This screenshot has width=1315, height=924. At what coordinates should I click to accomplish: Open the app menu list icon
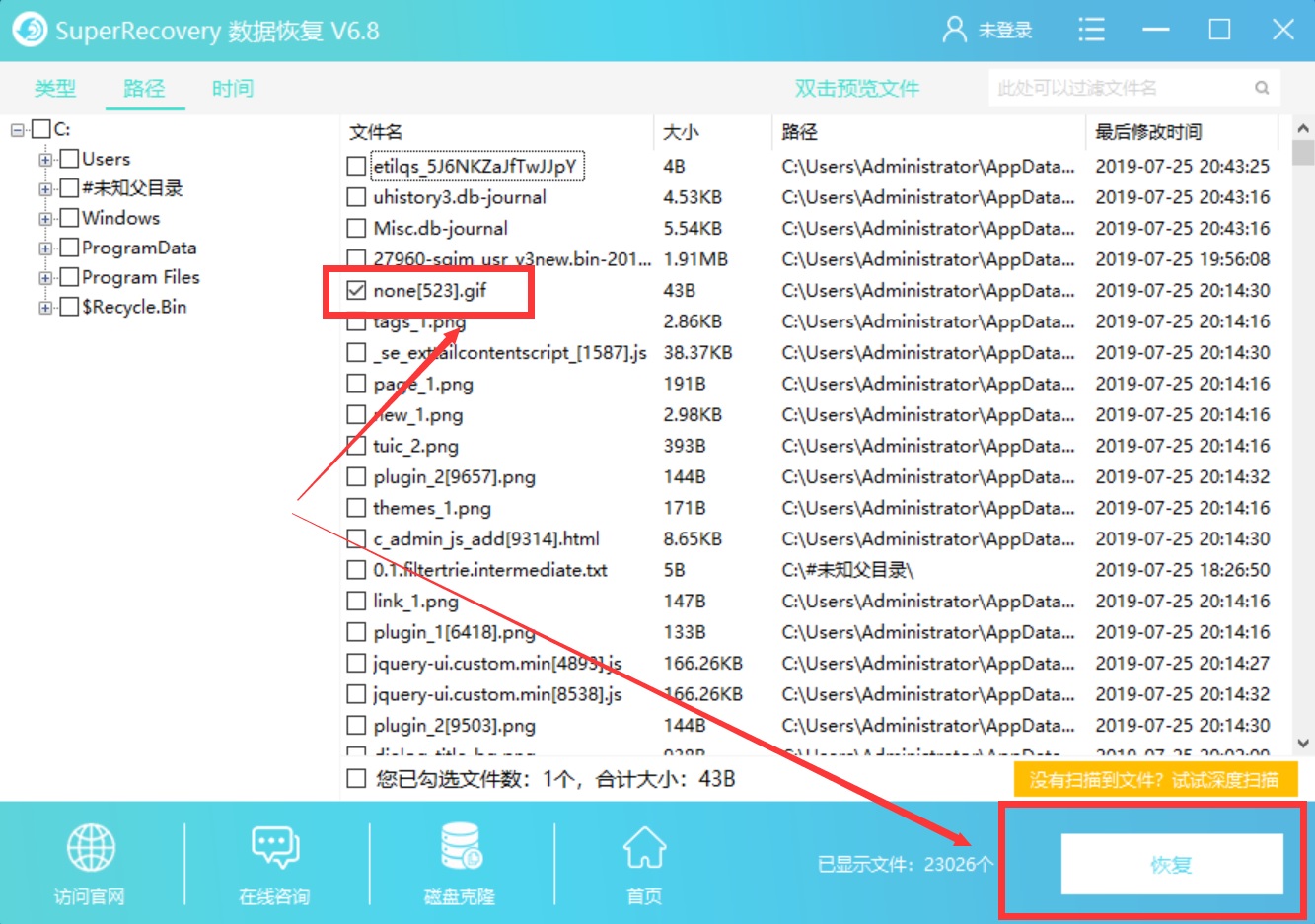(1092, 30)
